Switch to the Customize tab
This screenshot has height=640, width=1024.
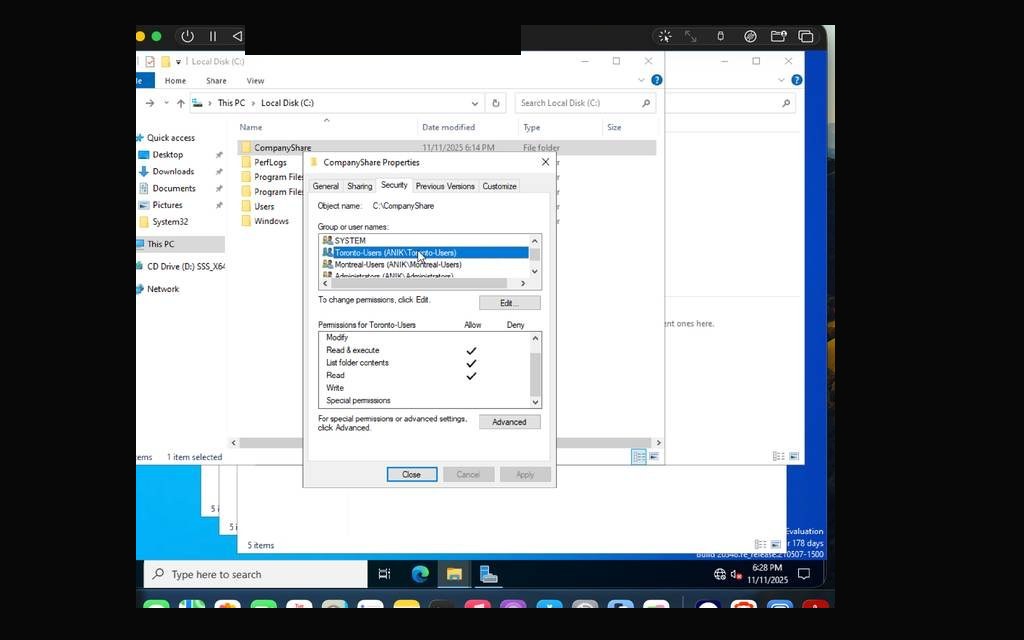point(499,186)
